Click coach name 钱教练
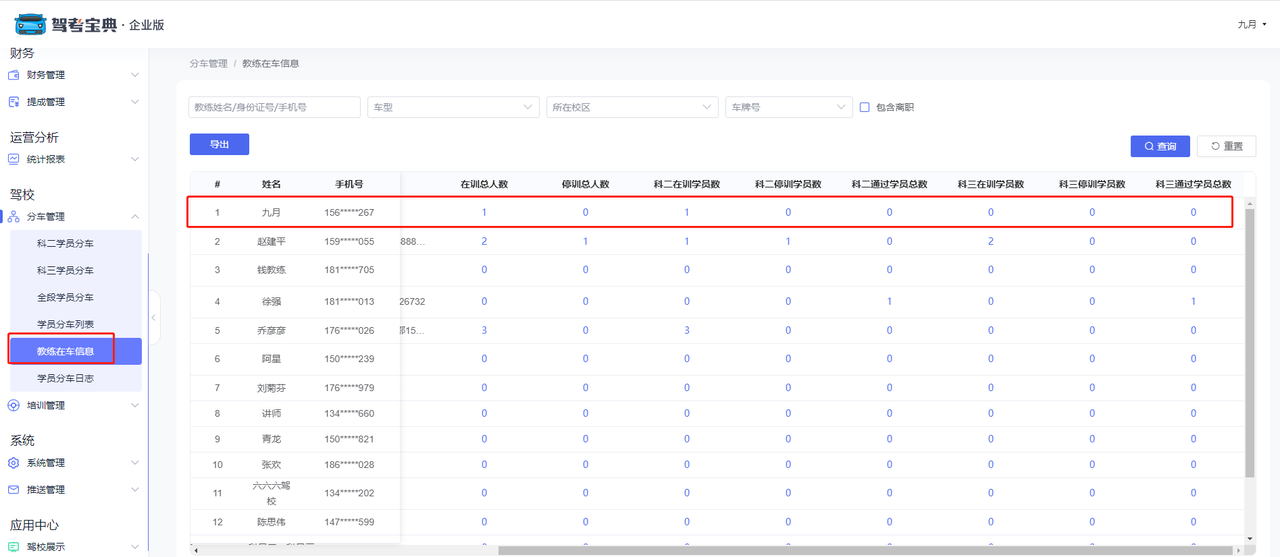The image size is (1280, 557). click(272, 270)
